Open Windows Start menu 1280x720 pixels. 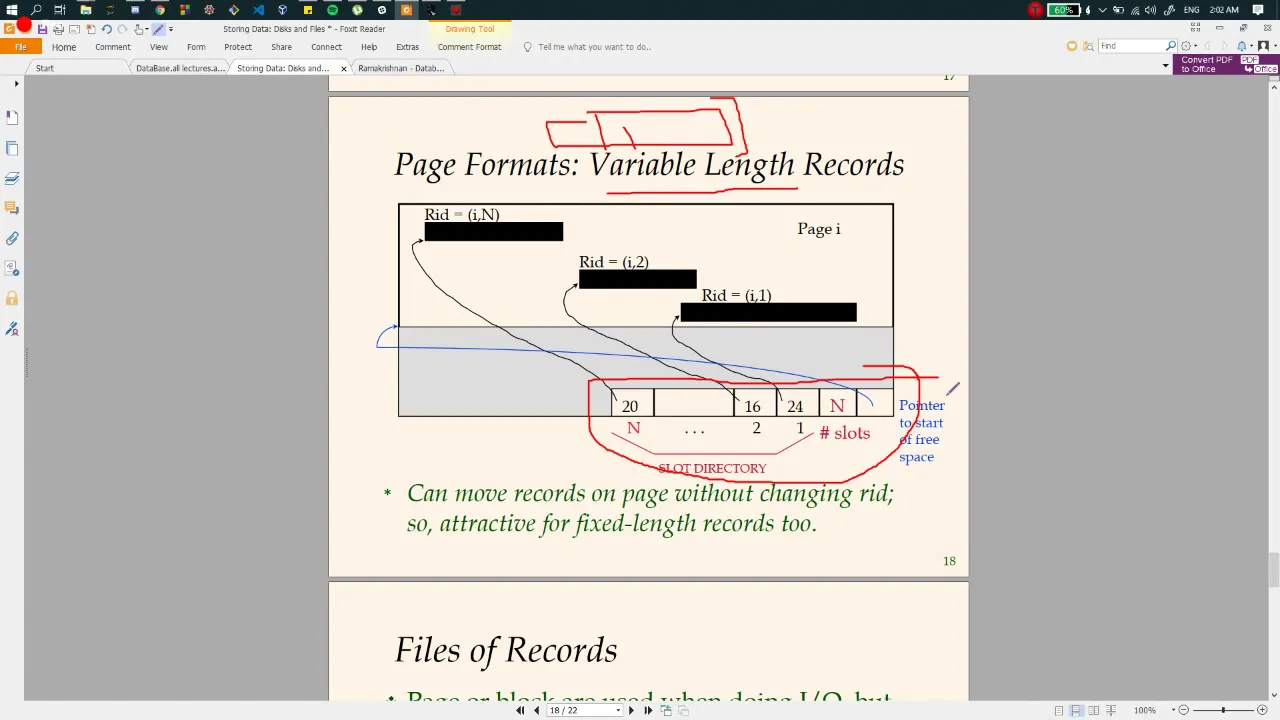(x=12, y=10)
